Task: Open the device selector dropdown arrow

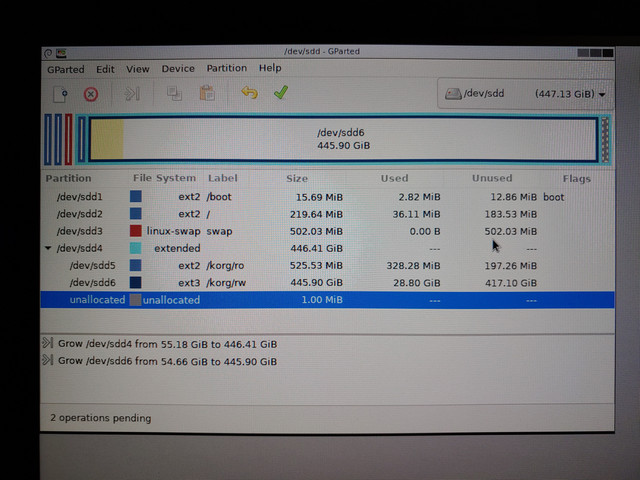Action: (x=602, y=95)
